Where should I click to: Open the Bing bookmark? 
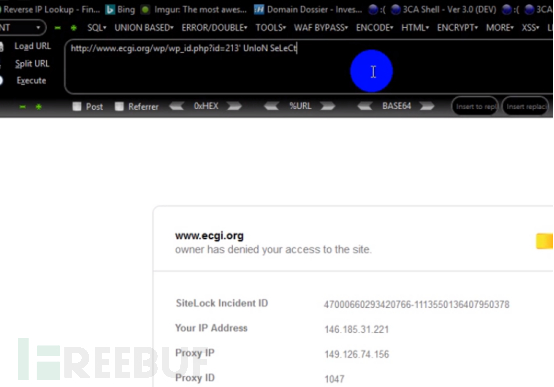click(120, 10)
